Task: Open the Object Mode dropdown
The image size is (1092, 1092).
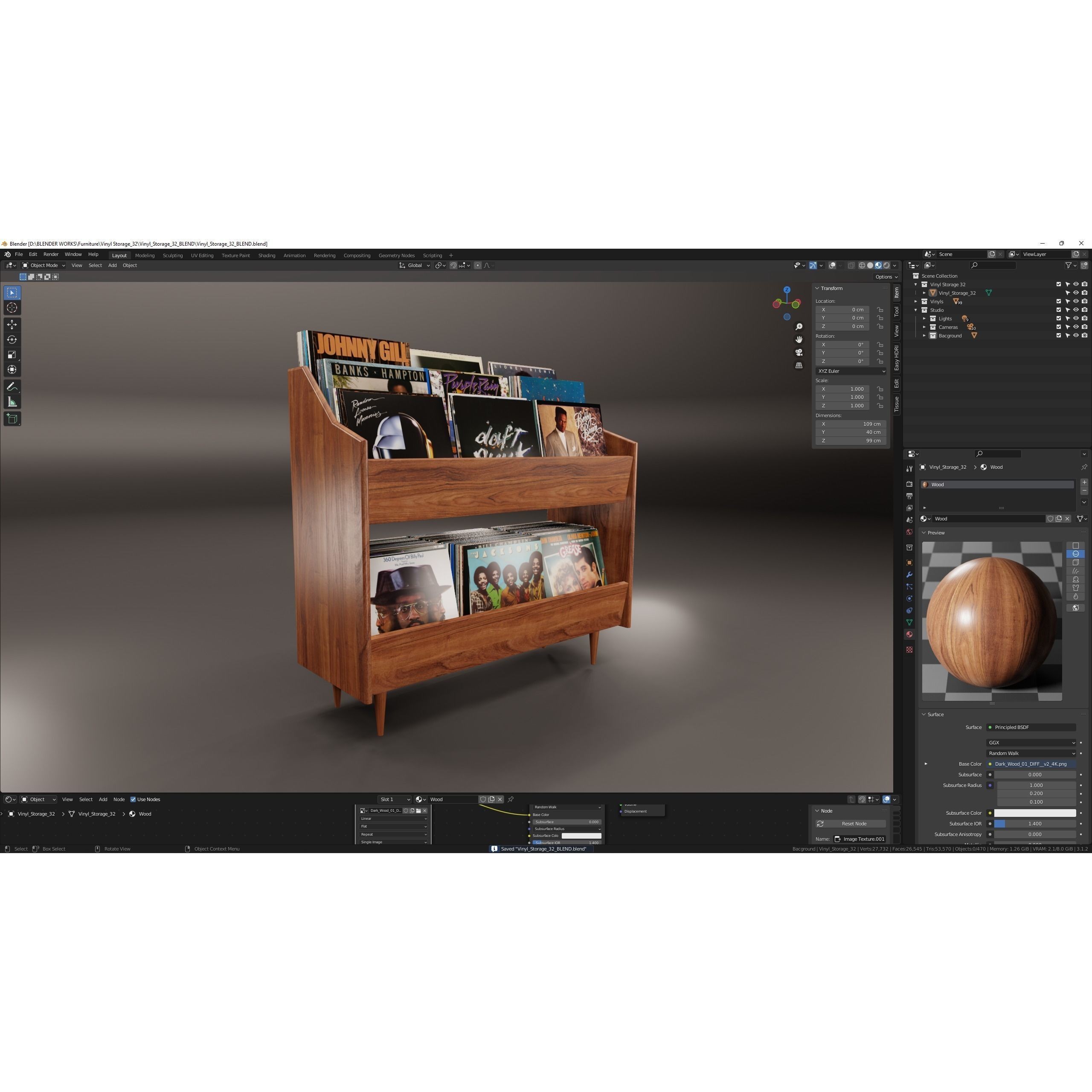Action: click(x=44, y=265)
